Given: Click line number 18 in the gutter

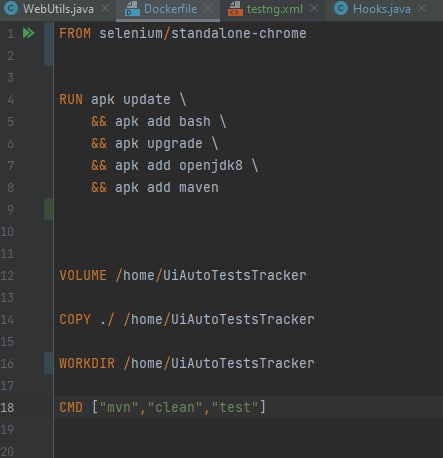Looking at the screenshot, I should click(x=7, y=407).
